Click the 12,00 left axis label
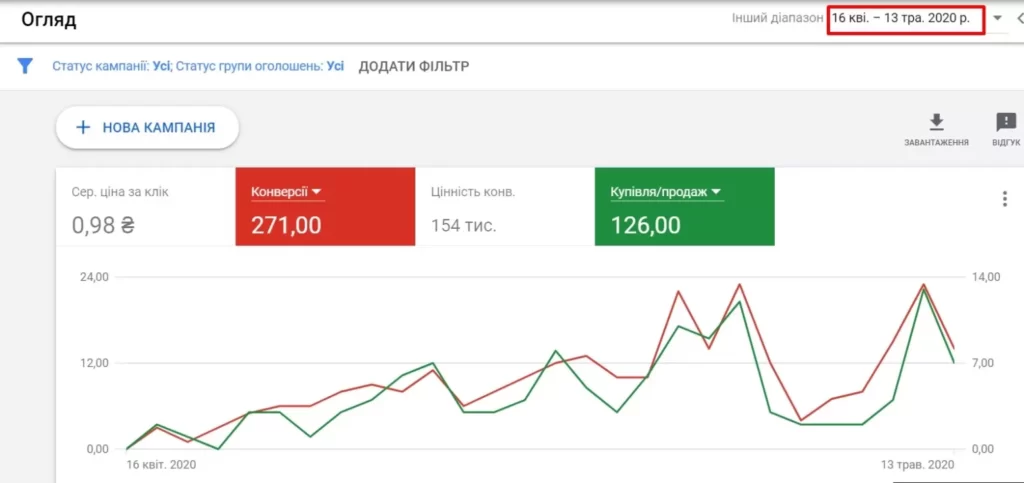The image size is (1024, 483). point(93,363)
